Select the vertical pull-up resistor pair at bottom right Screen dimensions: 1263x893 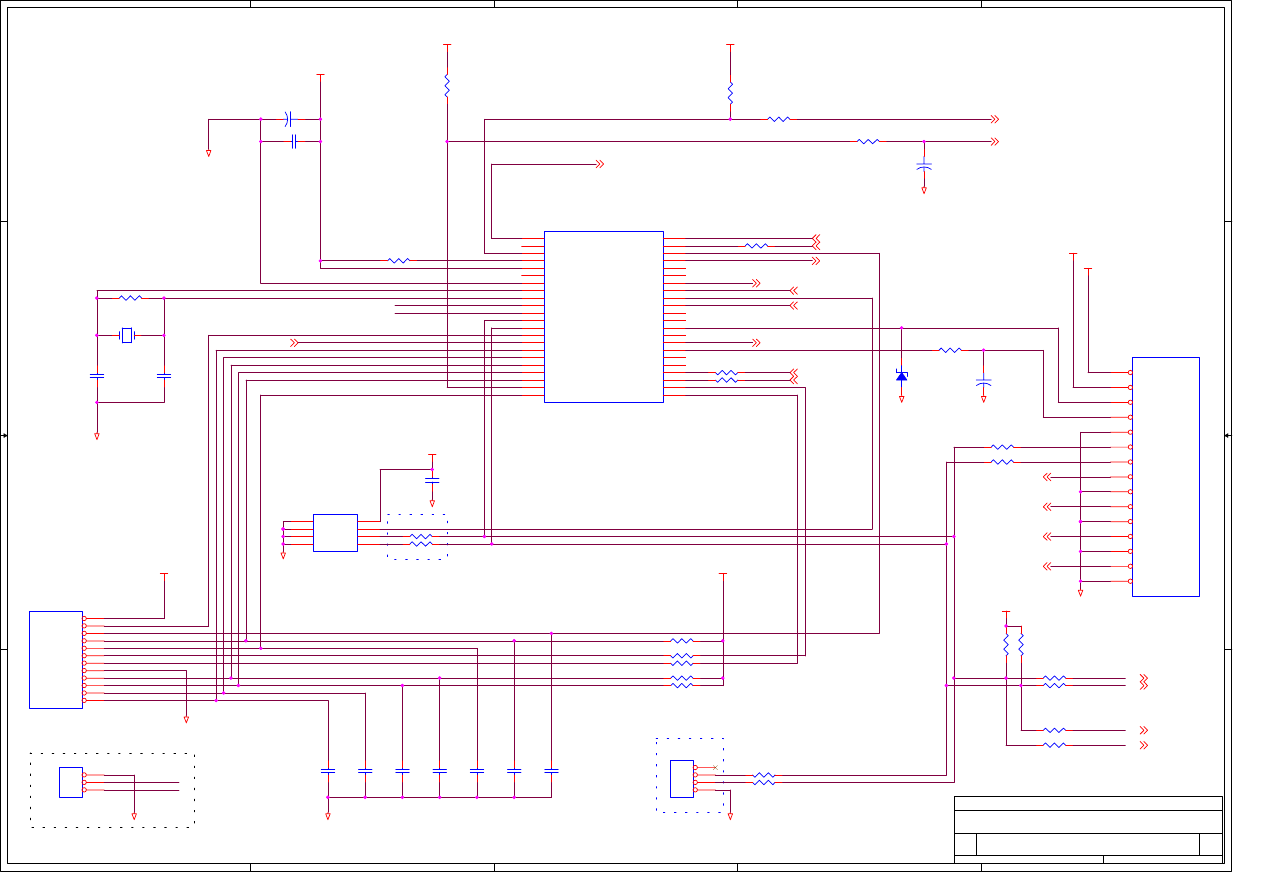1013,646
